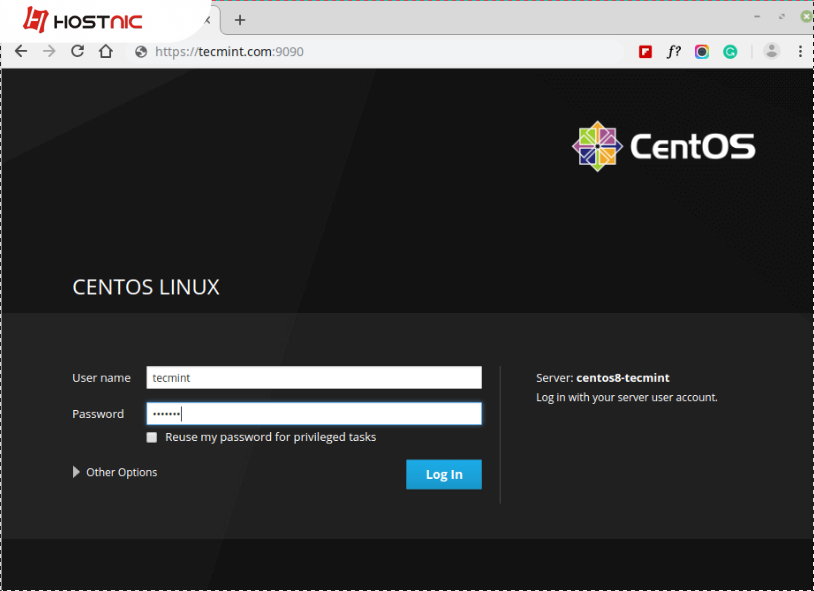814x591 pixels.
Task: Open the red Flipboard extension
Action: pos(646,52)
